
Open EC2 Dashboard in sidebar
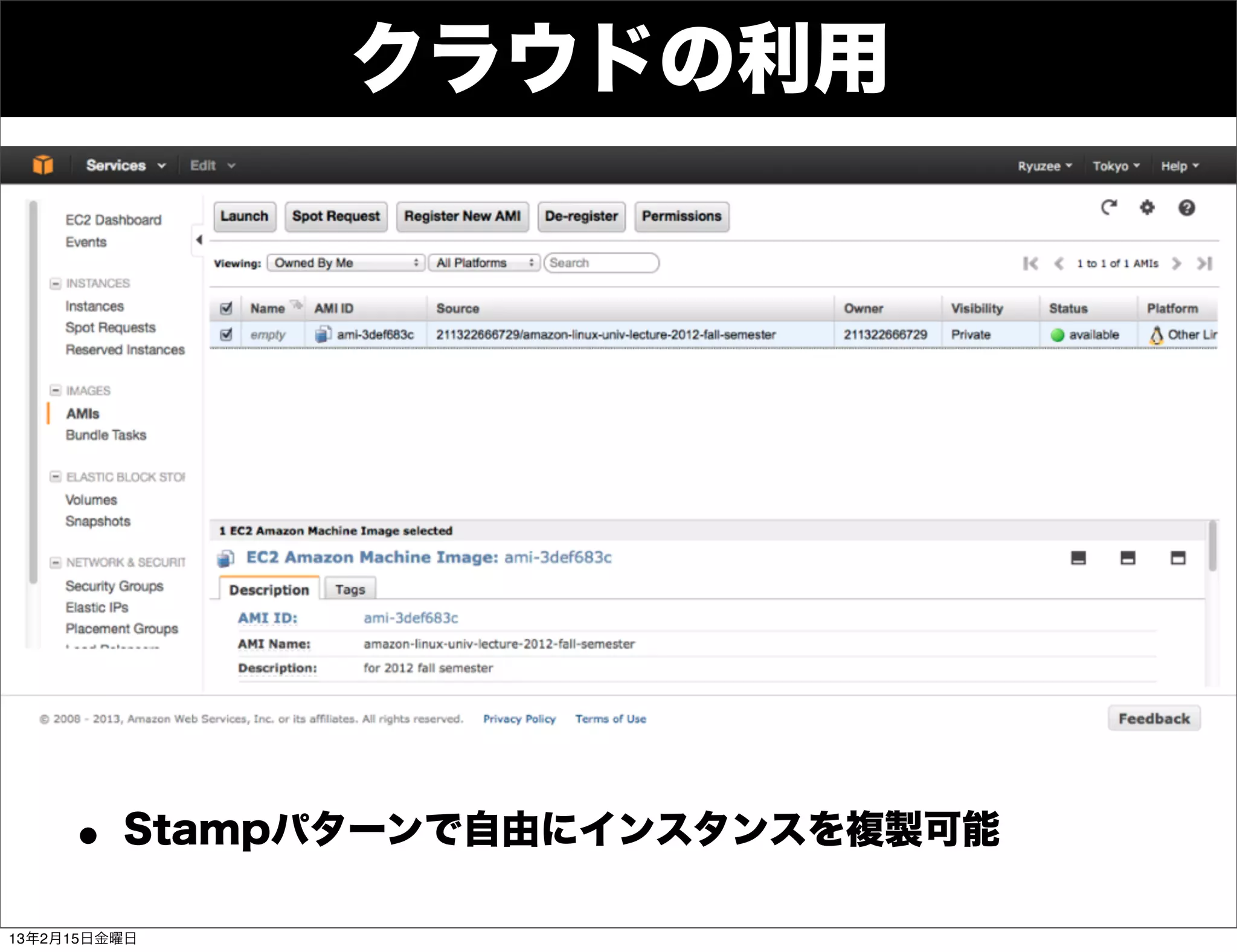pyautogui.click(x=114, y=220)
